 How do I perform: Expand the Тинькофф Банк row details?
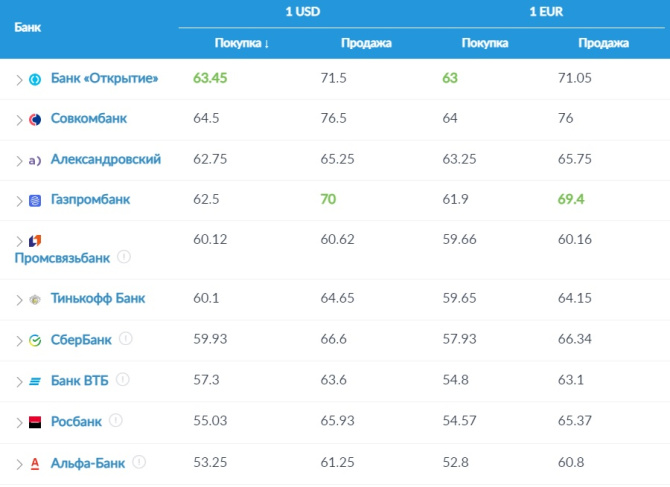[x=19, y=299]
